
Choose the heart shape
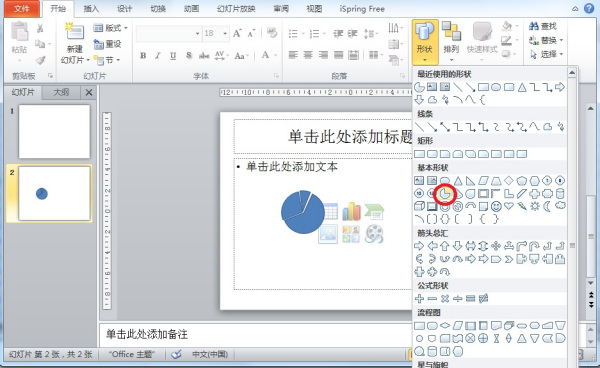(509, 206)
